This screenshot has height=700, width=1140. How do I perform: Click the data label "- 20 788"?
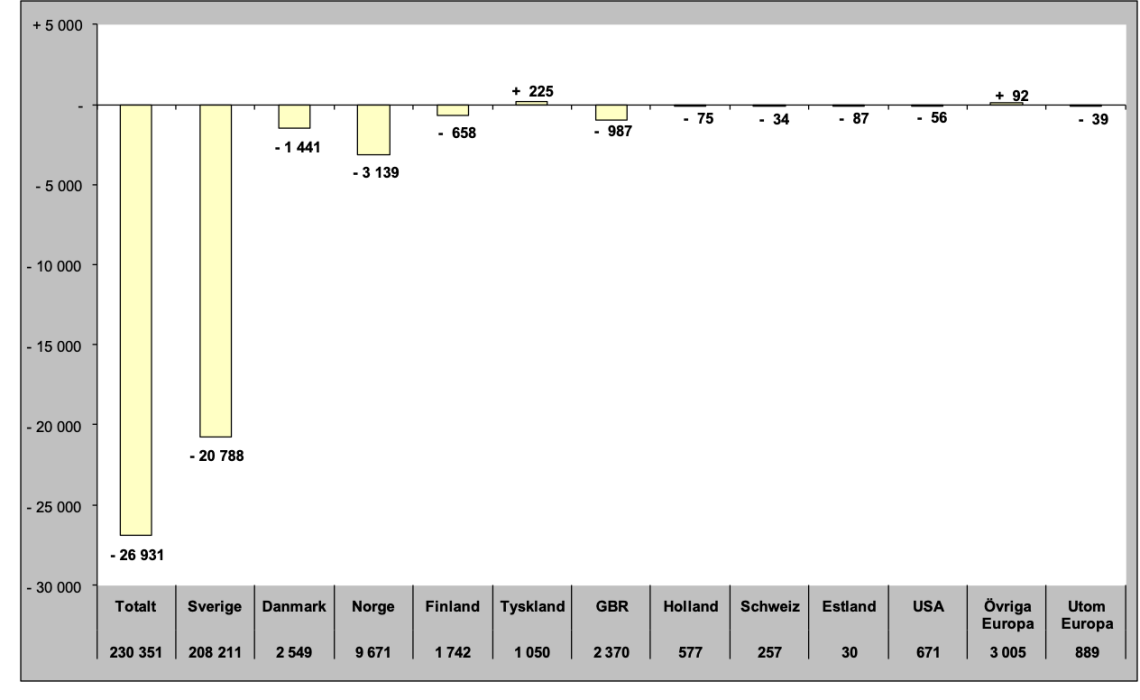[217, 456]
